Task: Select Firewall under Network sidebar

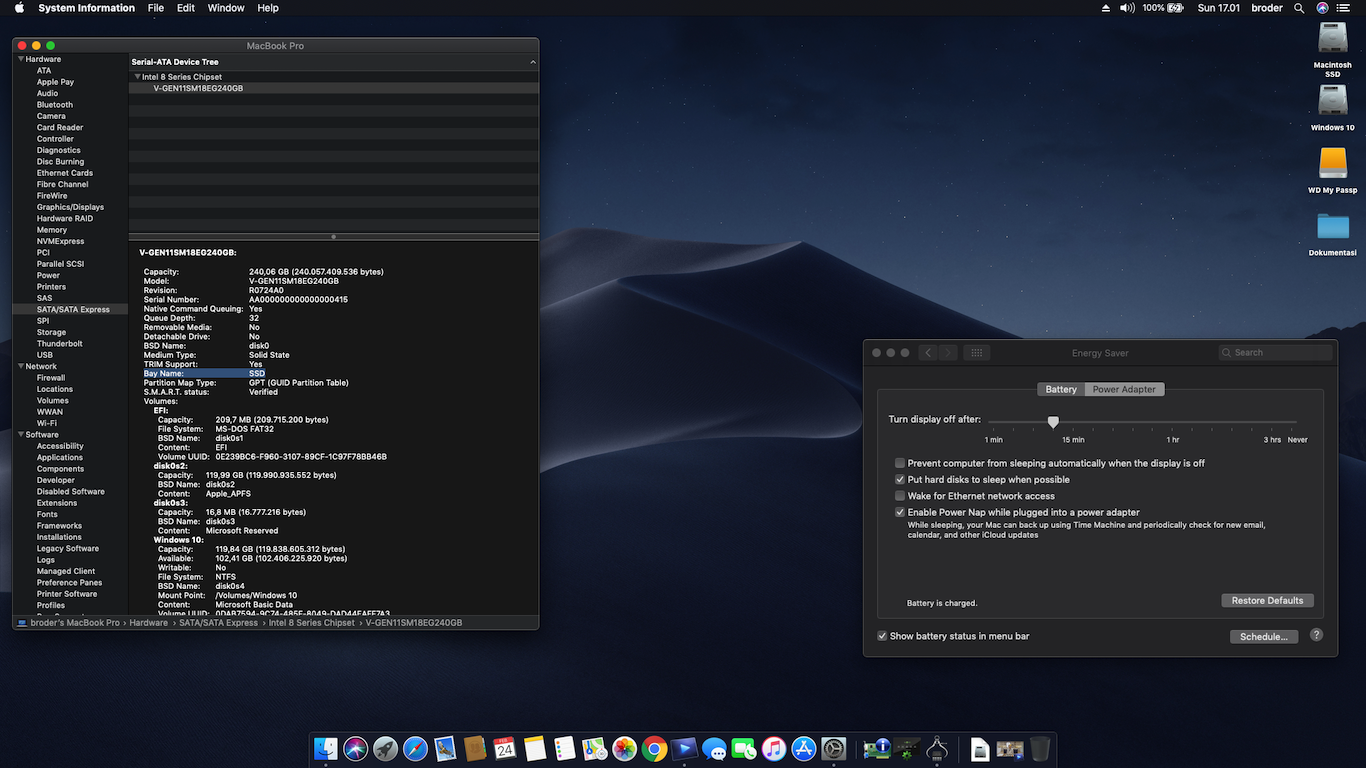Action: pos(51,378)
